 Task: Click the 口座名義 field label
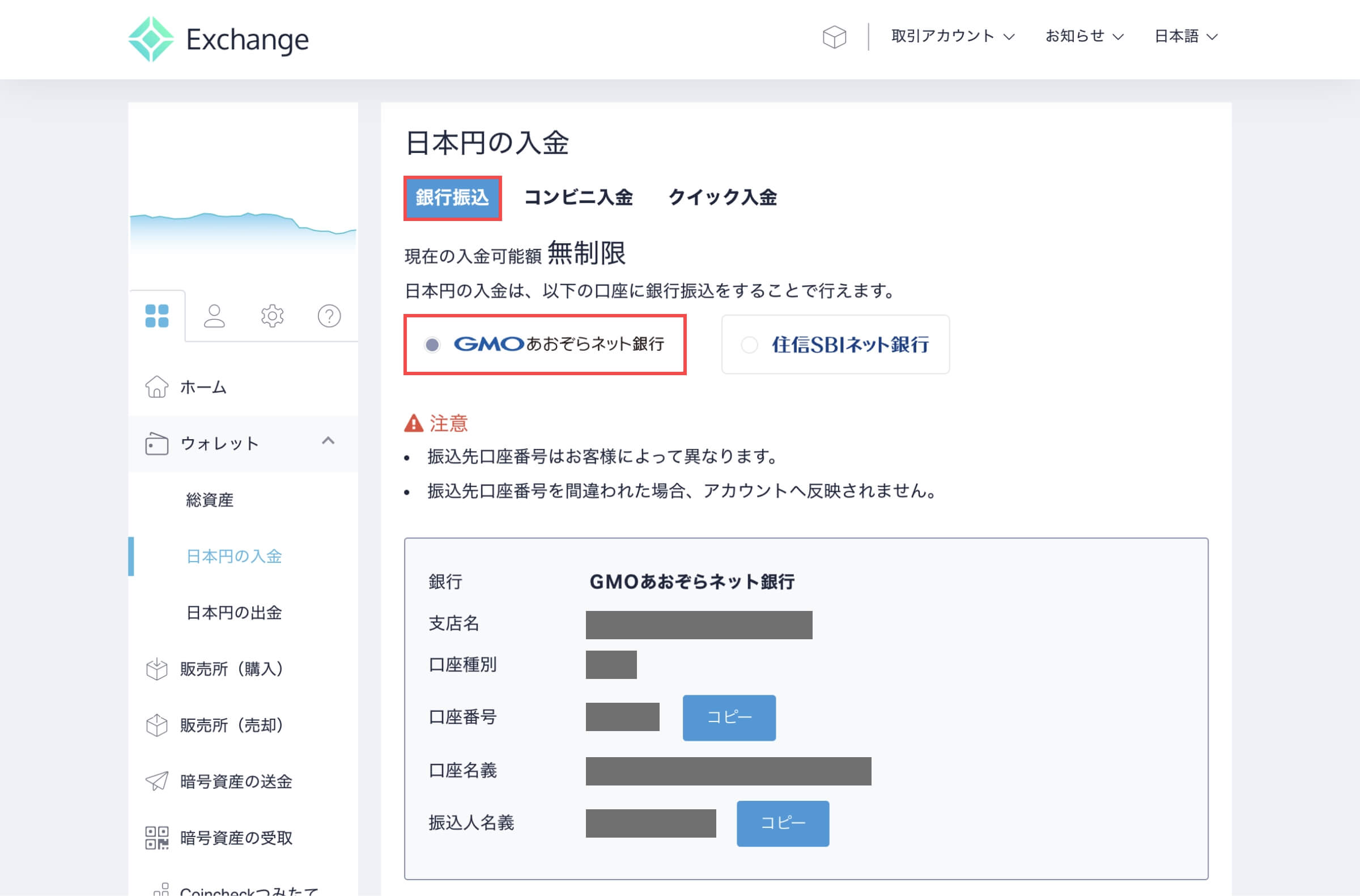point(462,770)
